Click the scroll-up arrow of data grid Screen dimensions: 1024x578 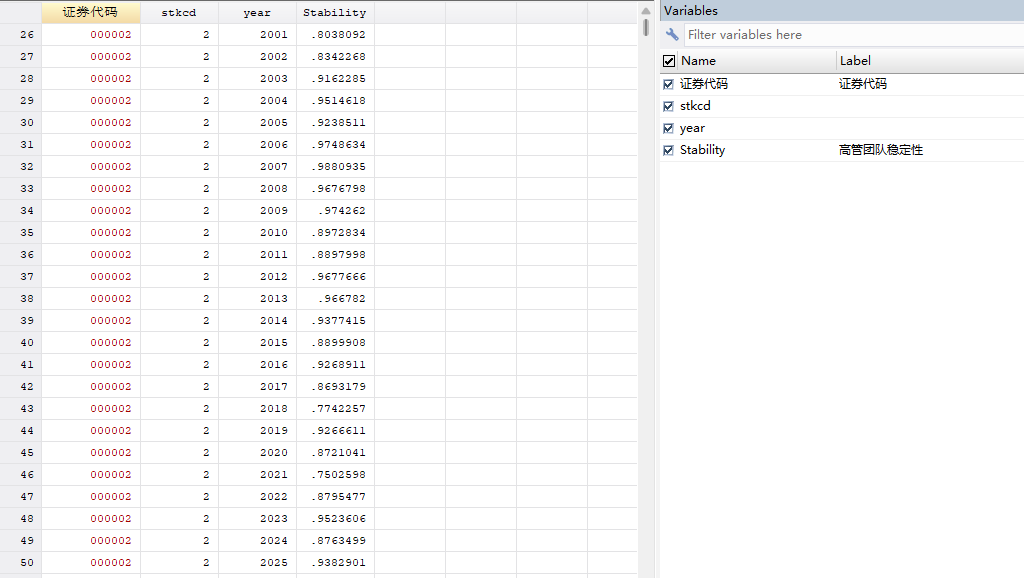646,10
